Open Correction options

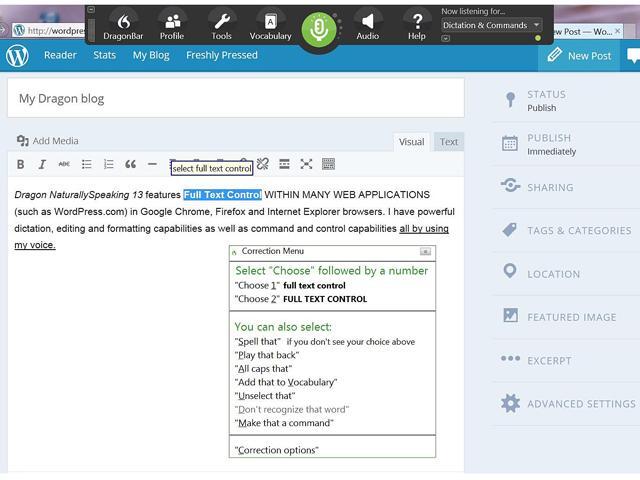point(277,450)
